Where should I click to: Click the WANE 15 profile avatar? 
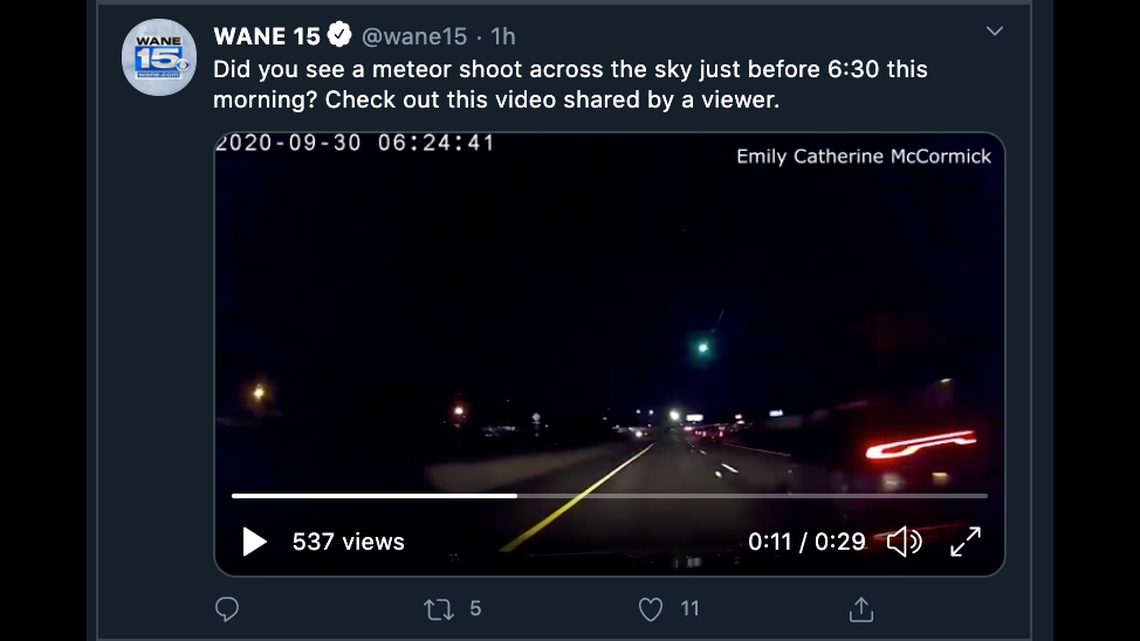pyautogui.click(x=158, y=57)
